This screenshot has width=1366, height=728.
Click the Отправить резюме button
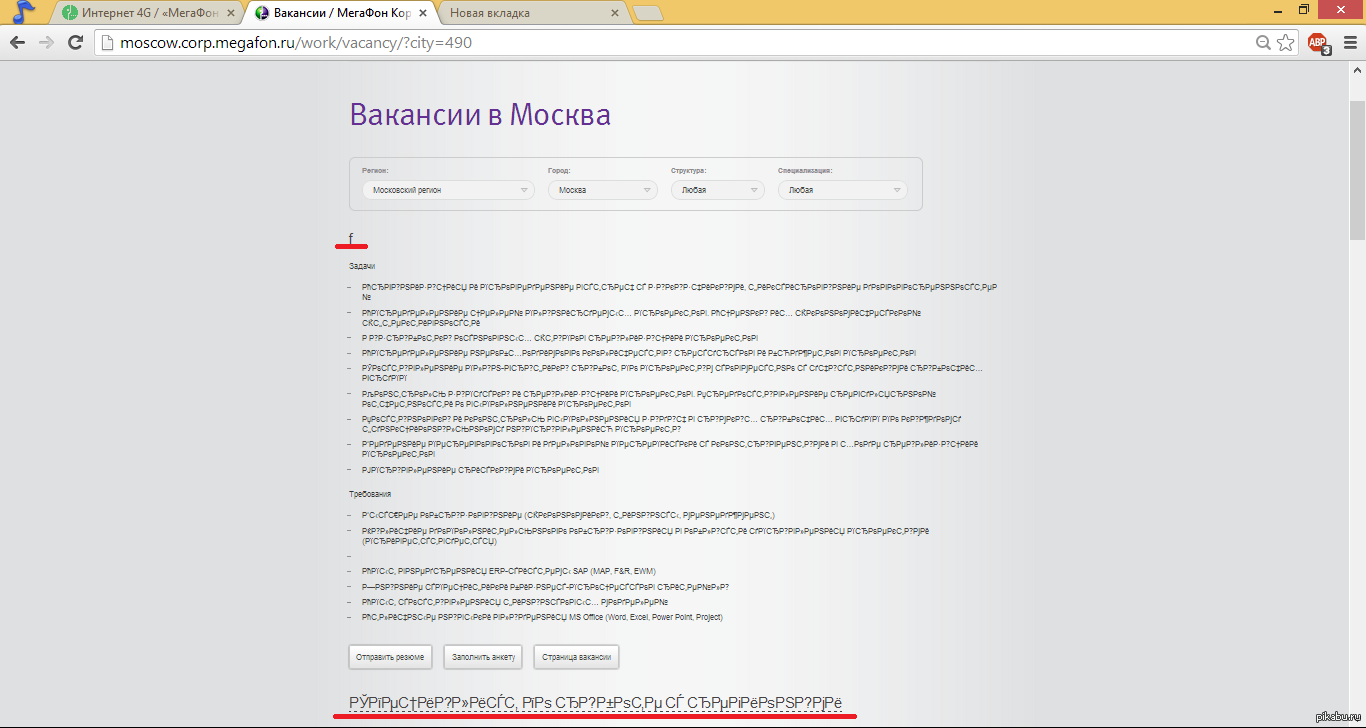pos(391,657)
